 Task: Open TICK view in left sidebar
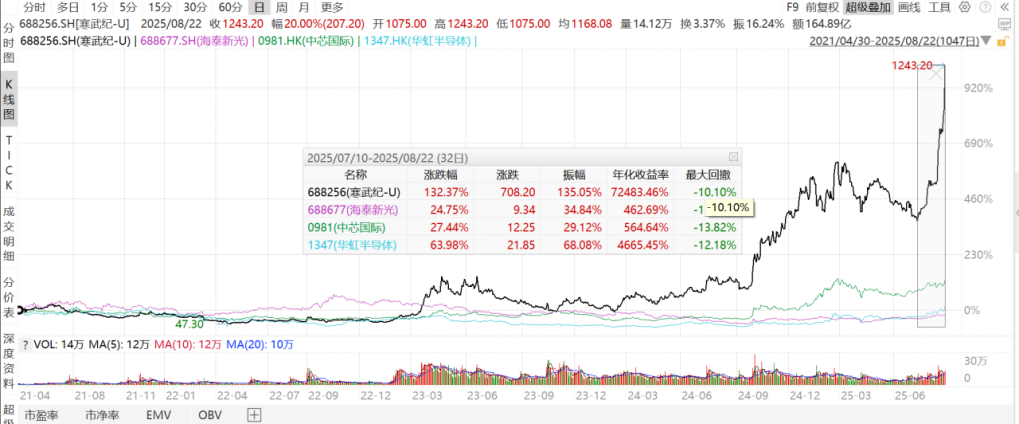point(9,163)
